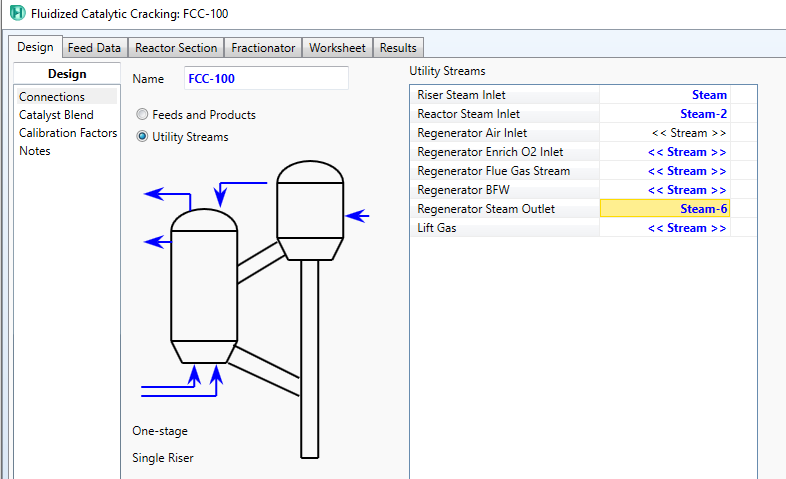Click the vertical riser pipe in diagram

(310, 360)
